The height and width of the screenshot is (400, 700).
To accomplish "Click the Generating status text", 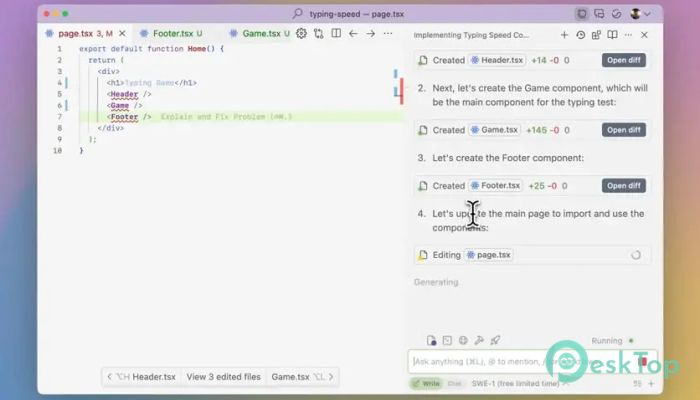I will [x=436, y=282].
